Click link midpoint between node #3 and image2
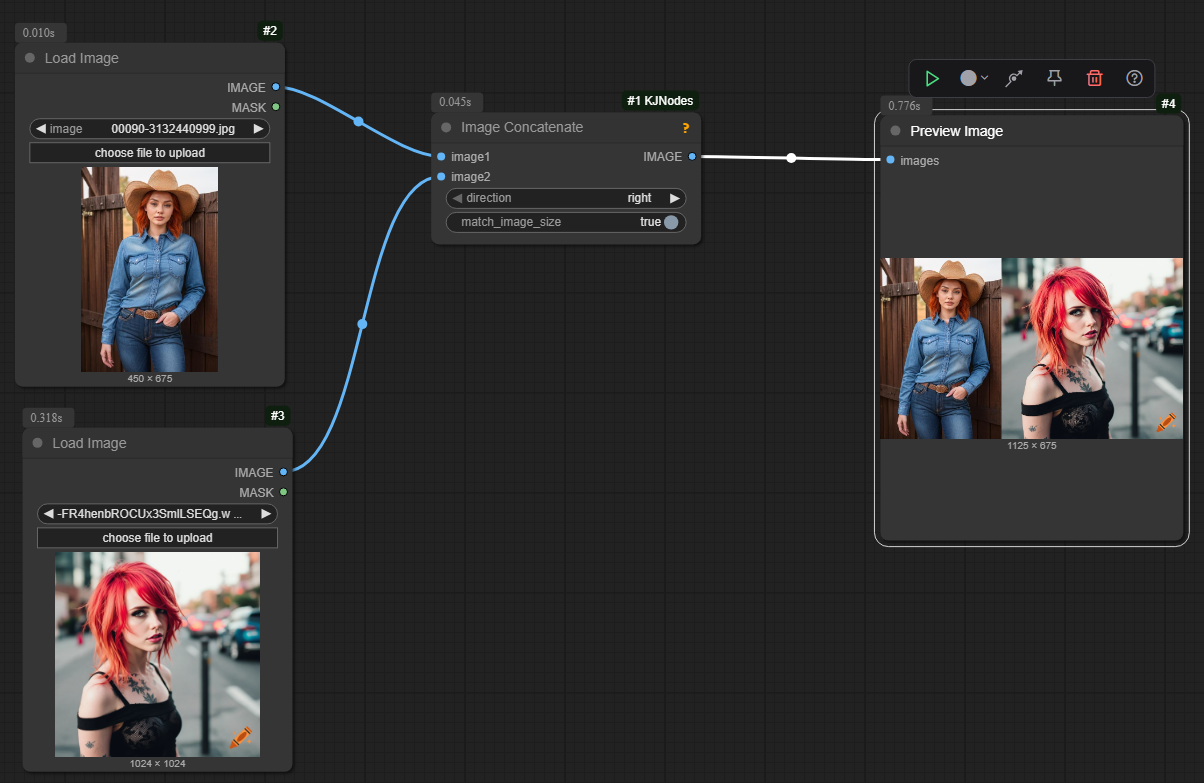This screenshot has height=783, width=1204. [362, 324]
